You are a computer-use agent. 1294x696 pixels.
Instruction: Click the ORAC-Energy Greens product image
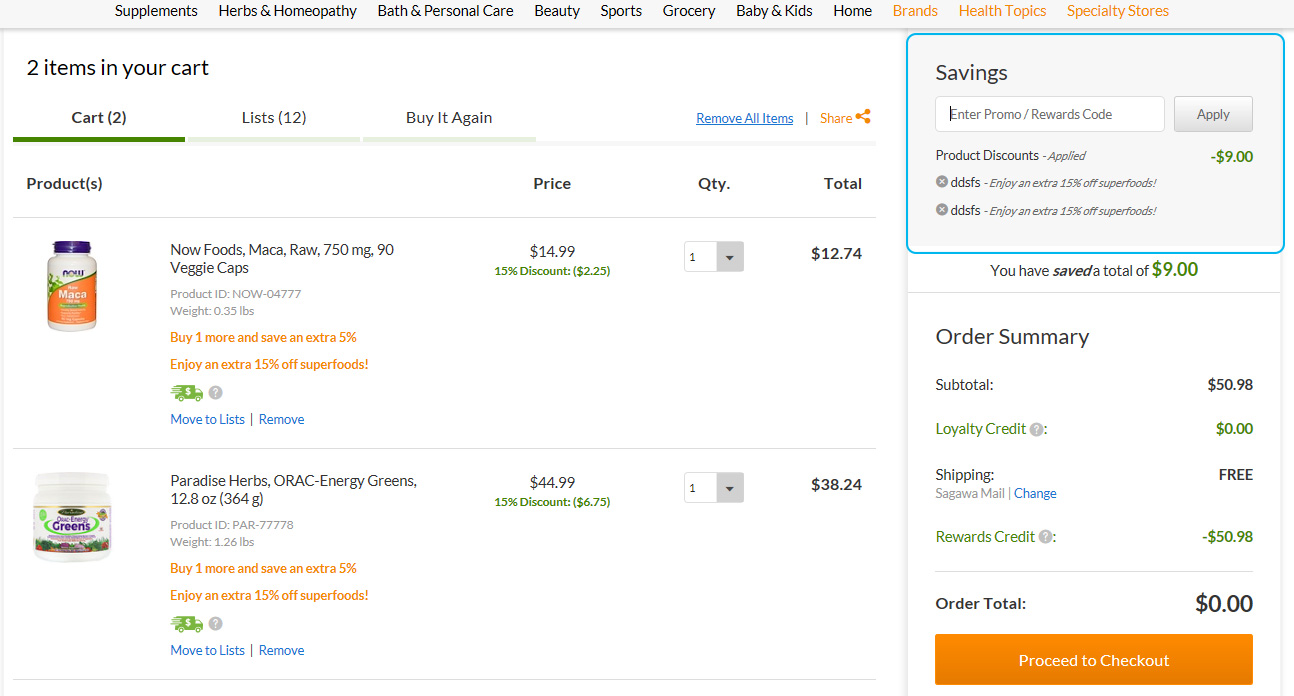[x=72, y=517]
